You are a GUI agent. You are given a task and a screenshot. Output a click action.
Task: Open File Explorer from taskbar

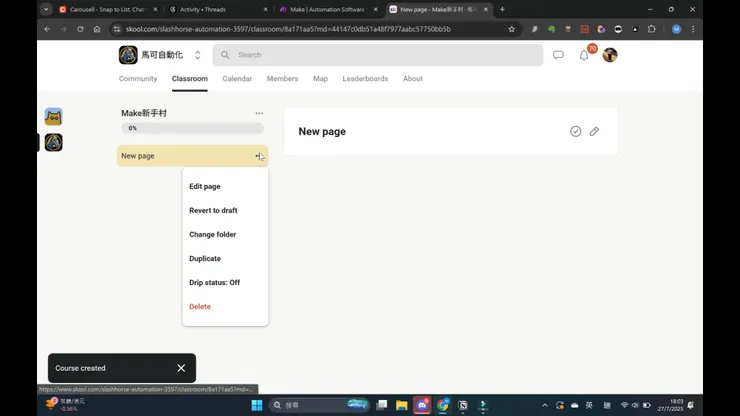point(402,405)
